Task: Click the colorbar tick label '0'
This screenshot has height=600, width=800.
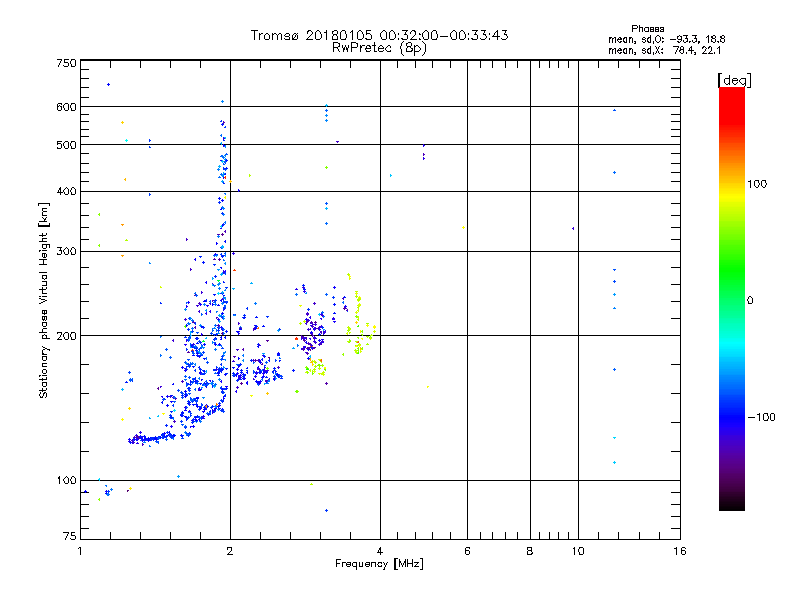Action: pos(750,301)
